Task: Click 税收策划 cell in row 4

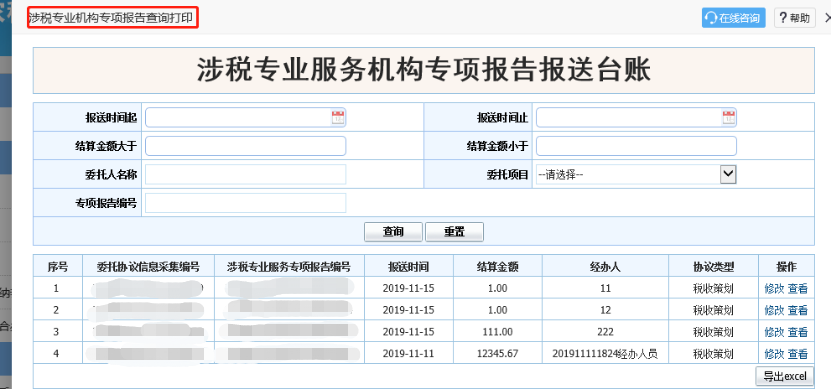Action: tap(713, 353)
